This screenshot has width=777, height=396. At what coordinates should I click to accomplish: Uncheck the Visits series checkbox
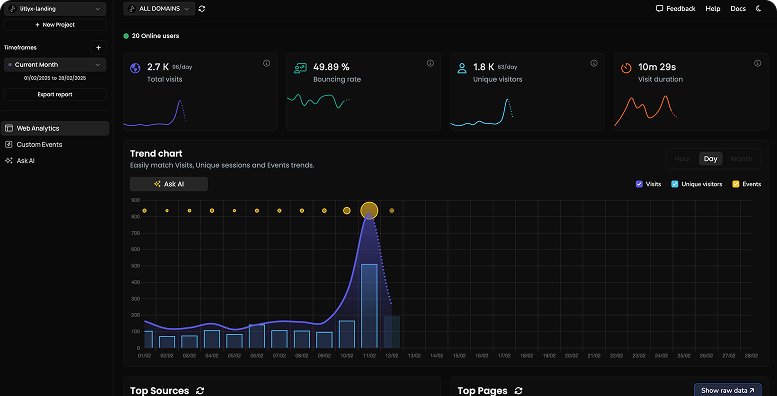639,184
